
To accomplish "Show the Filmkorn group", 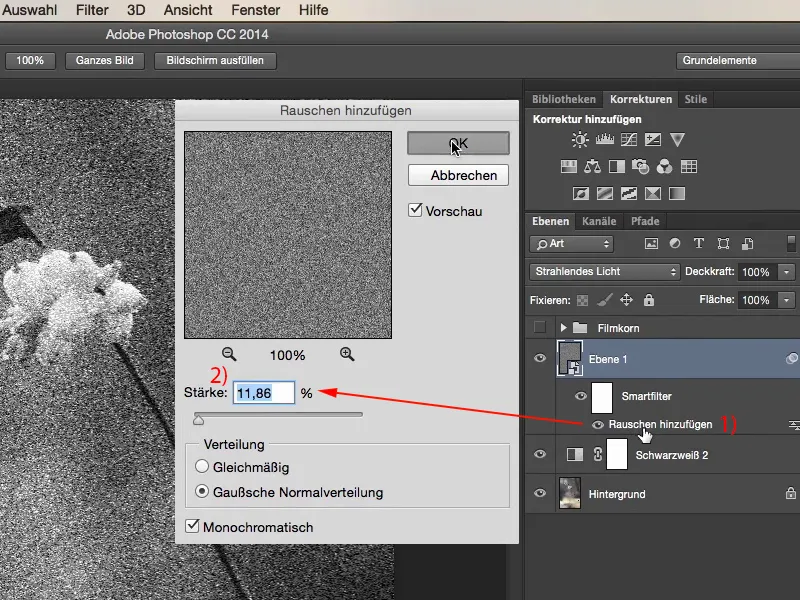I will pyautogui.click(x=540, y=328).
